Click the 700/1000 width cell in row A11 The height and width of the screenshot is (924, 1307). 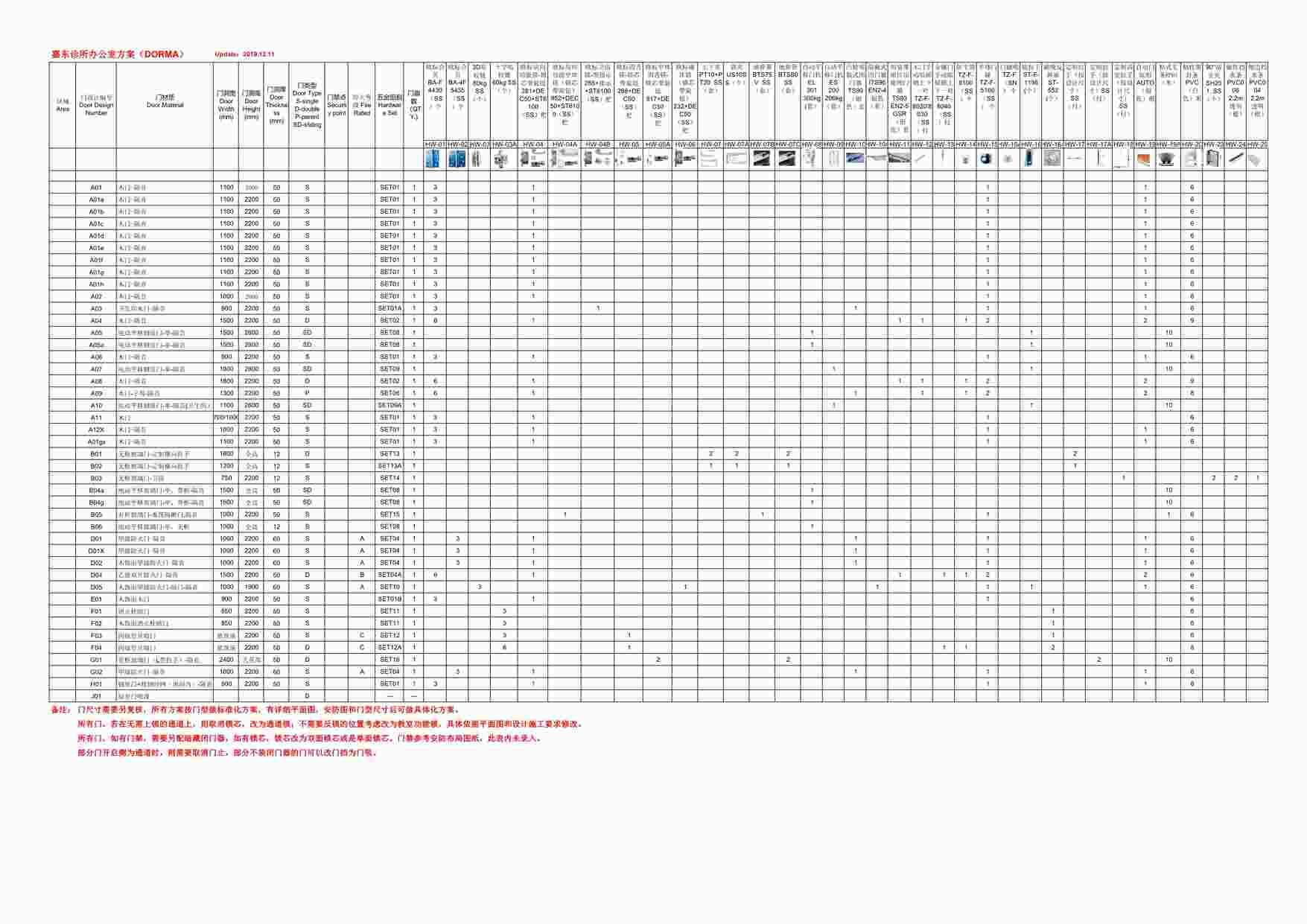point(226,418)
